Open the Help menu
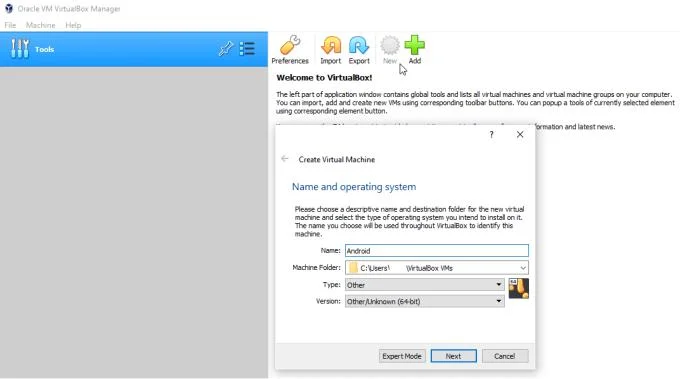 73,25
